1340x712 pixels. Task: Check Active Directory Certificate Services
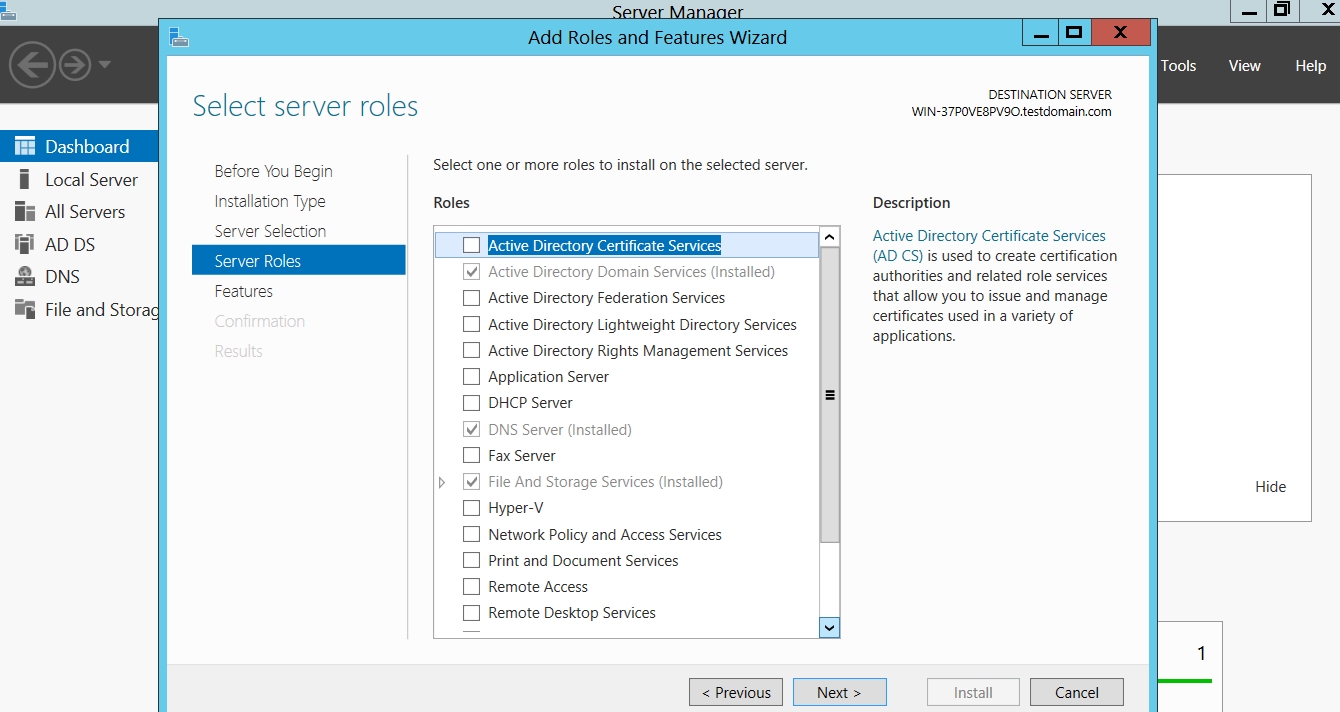pos(471,246)
